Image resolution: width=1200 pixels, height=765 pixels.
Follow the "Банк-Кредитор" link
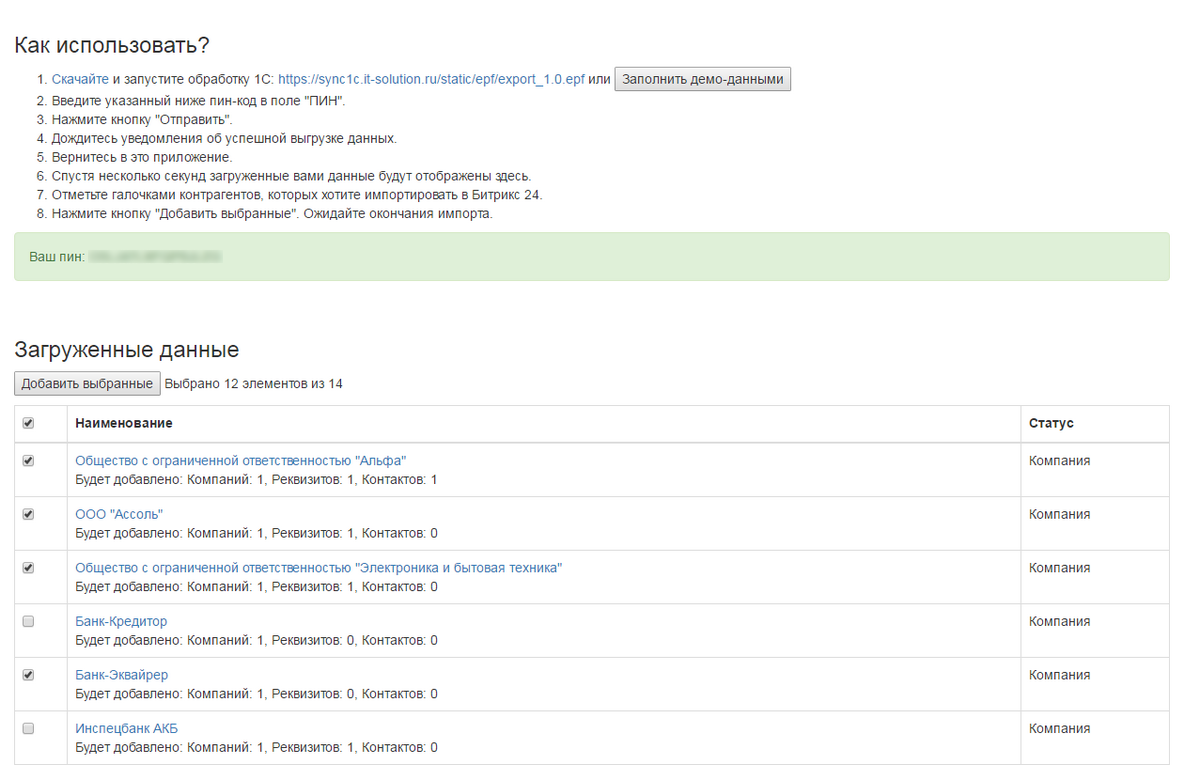121,621
